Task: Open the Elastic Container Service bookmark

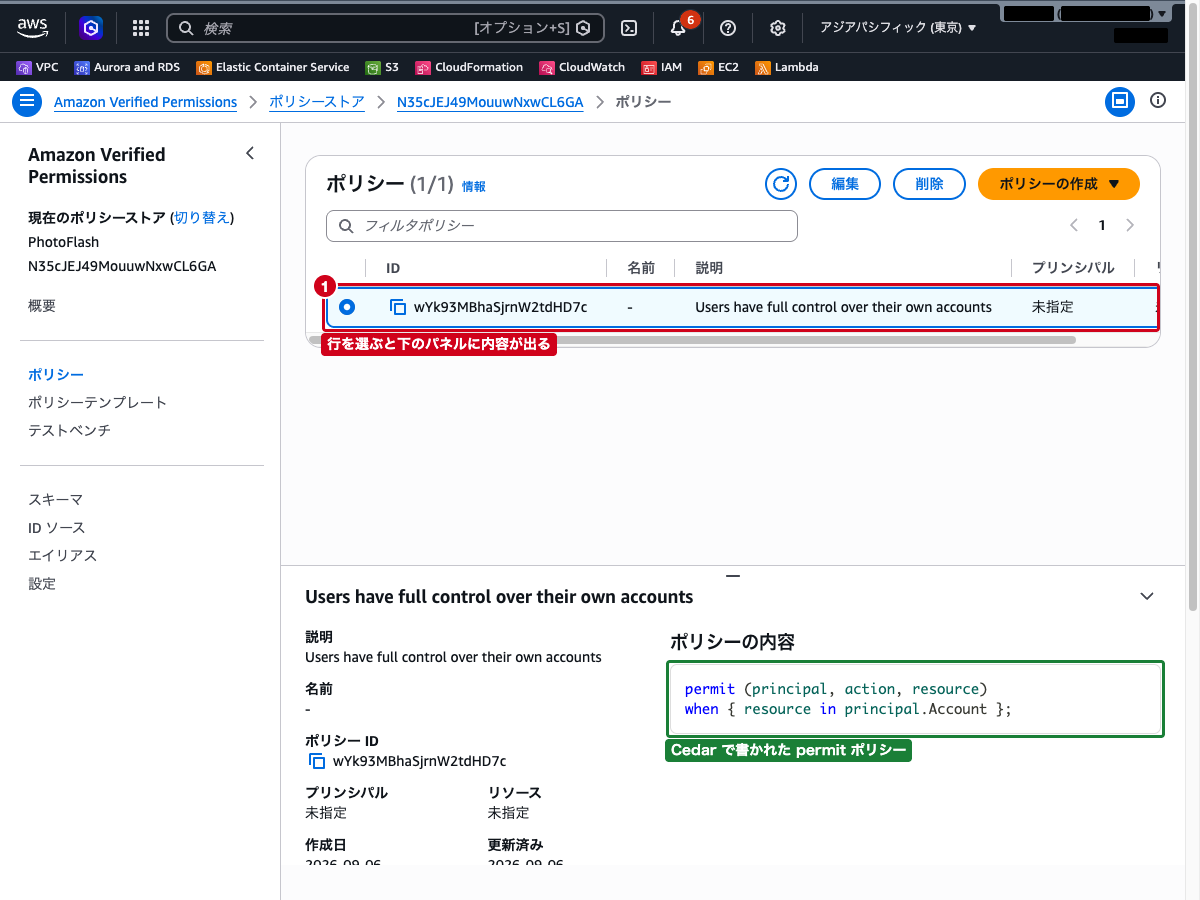Action: click(x=273, y=68)
